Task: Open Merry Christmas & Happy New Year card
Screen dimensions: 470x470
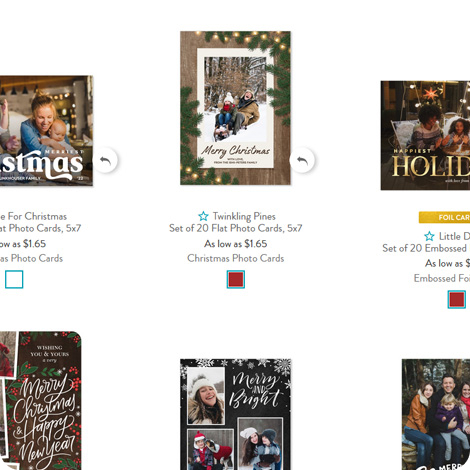Action: [40, 401]
